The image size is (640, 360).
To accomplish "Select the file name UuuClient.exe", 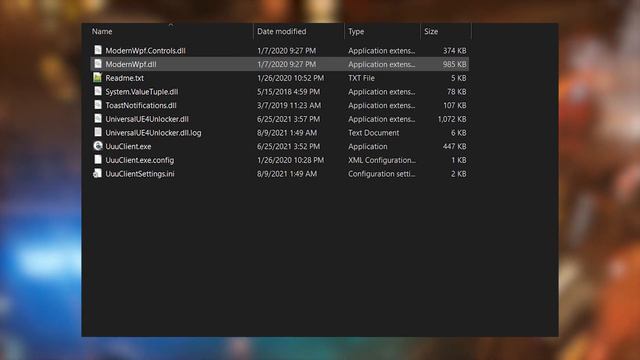I will click(128, 147).
